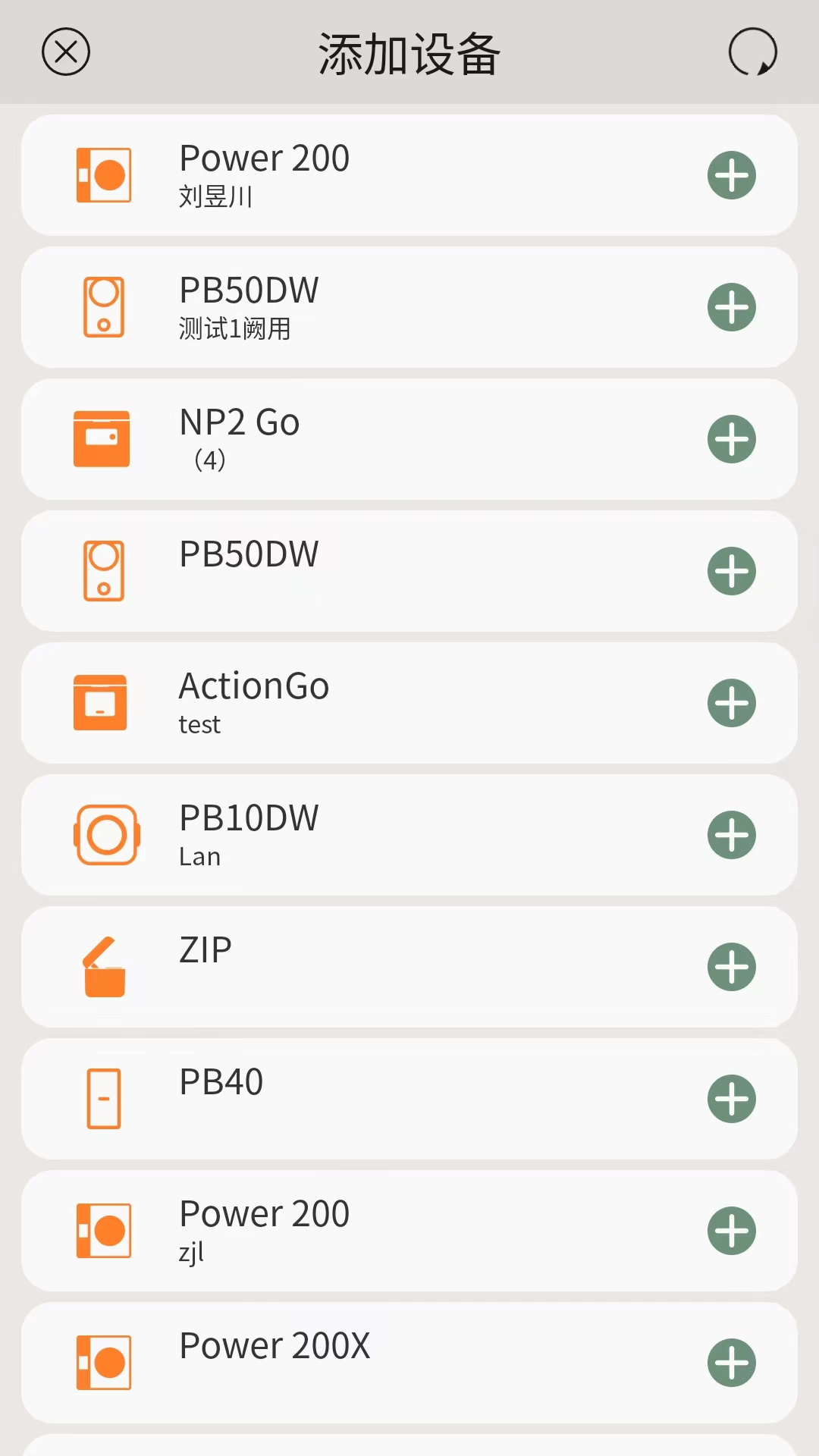Select the PB40 device name
Viewport: 819px width, 1456px height.
coord(221,1082)
